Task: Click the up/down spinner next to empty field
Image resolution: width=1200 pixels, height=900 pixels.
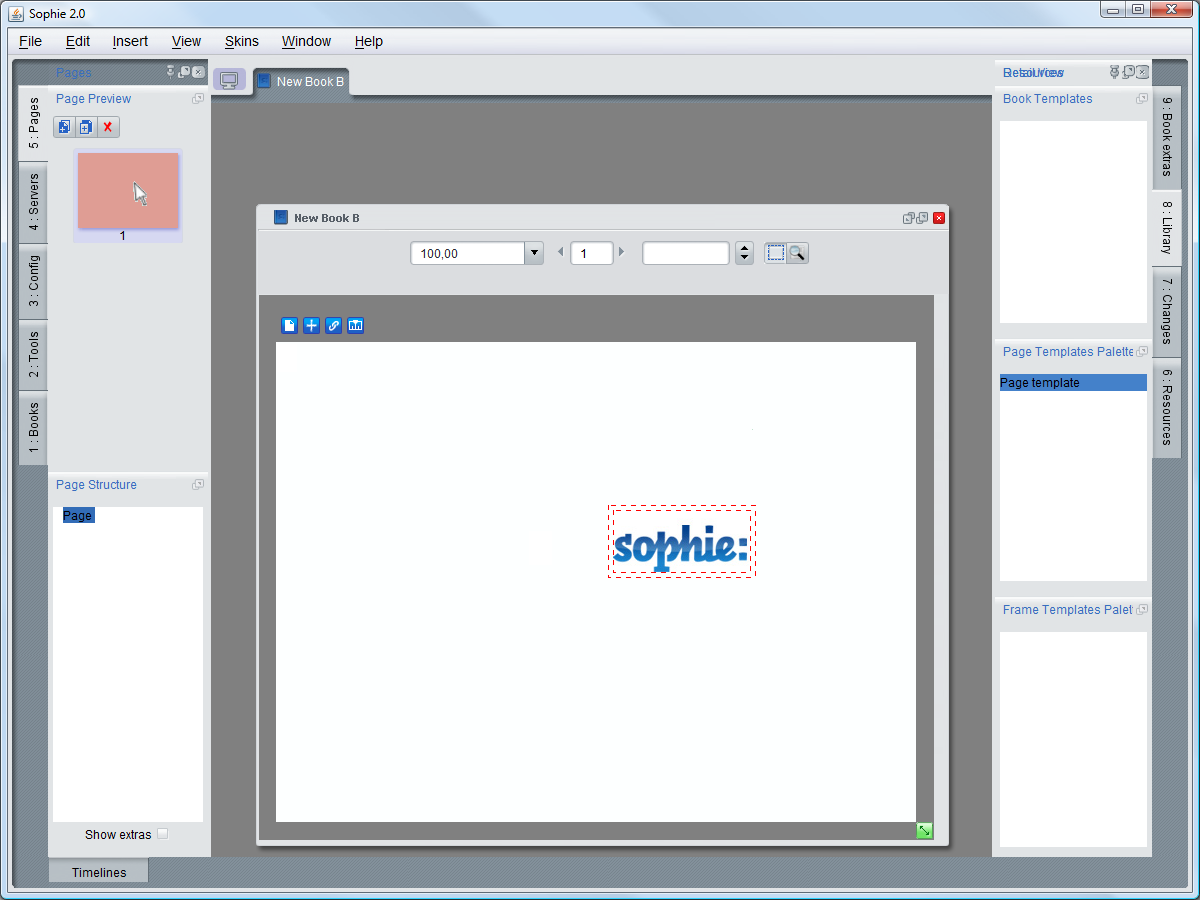Action: pos(744,253)
